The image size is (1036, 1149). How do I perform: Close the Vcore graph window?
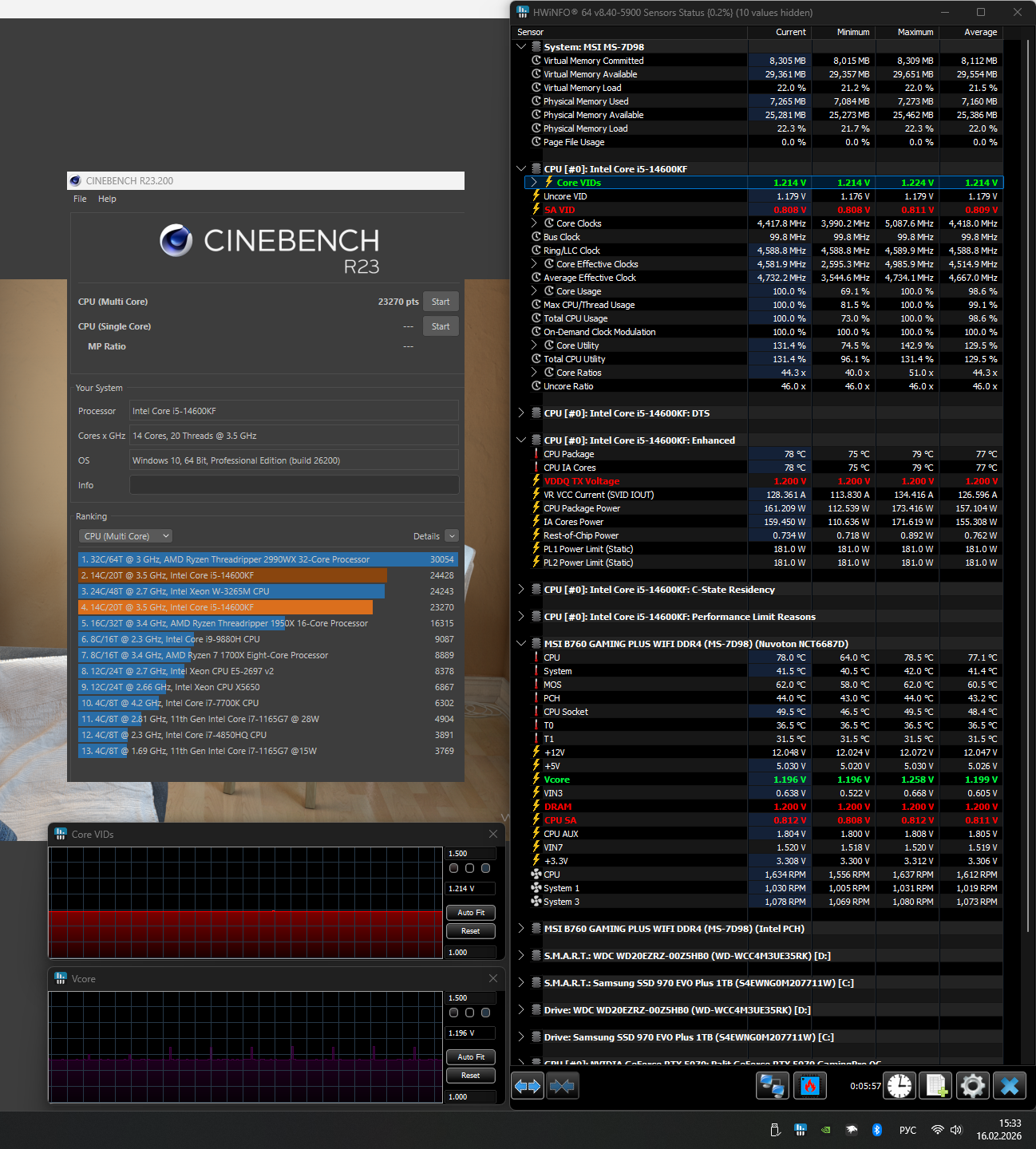point(492,978)
